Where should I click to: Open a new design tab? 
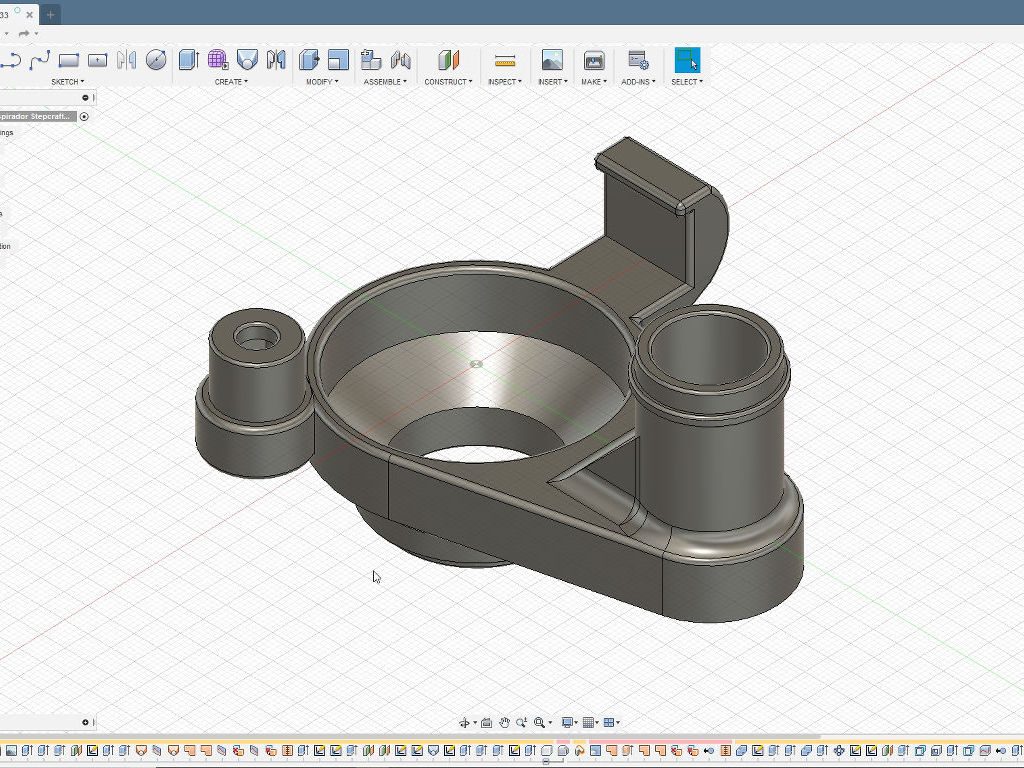[x=50, y=14]
